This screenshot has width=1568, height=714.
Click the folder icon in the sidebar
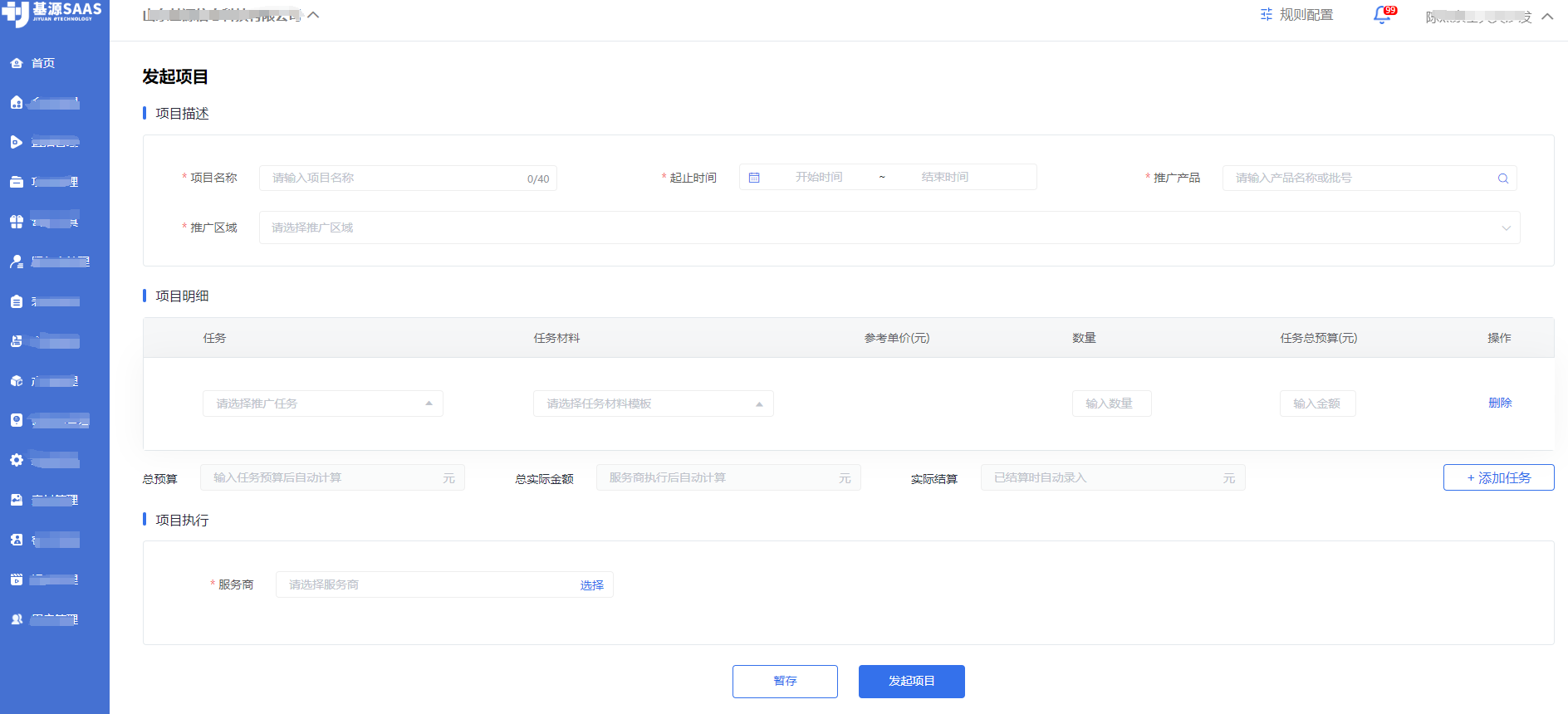[x=17, y=182]
